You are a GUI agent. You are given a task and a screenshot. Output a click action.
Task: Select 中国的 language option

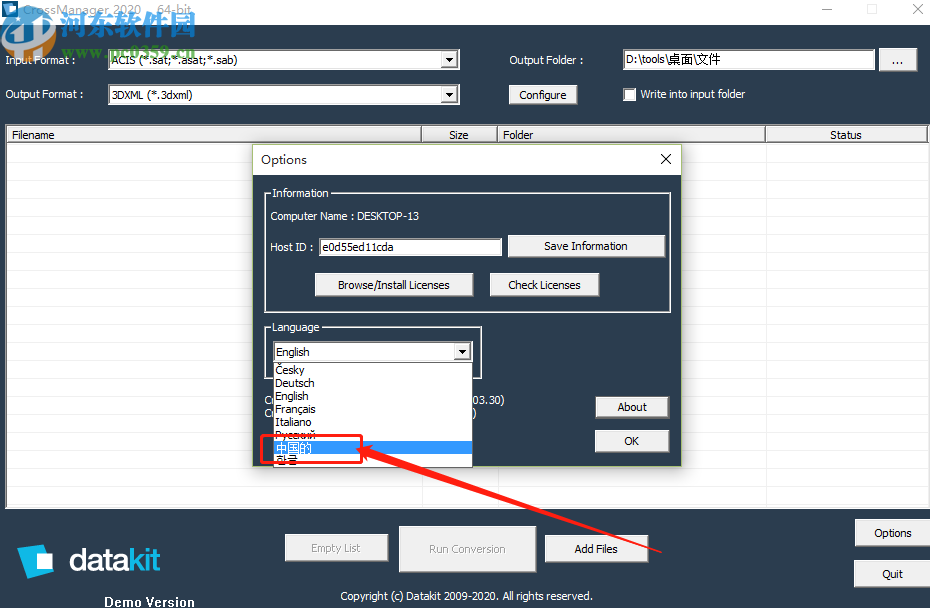tap(372, 448)
